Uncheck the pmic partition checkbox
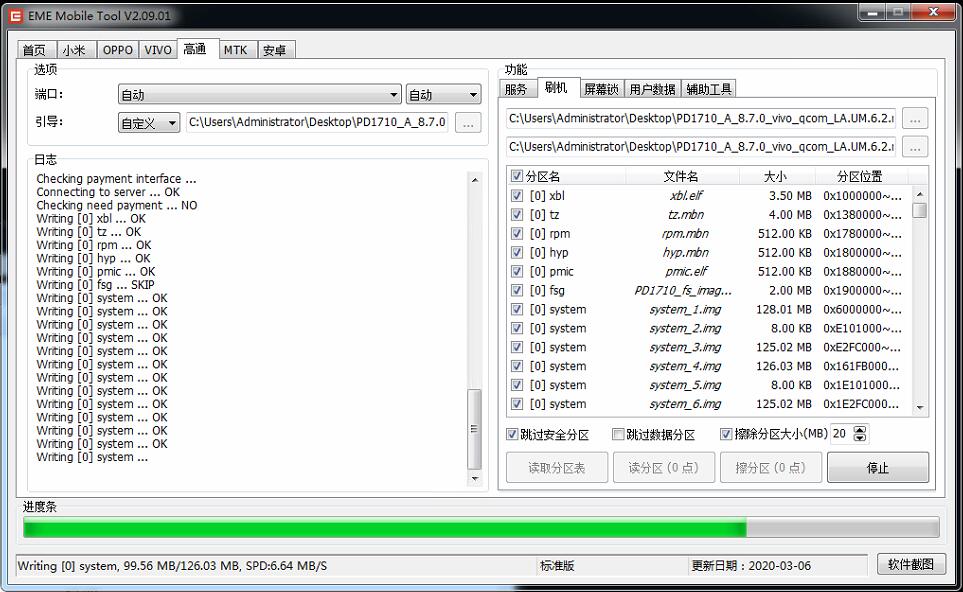This screenshot has height=592, width=963. (x=517, y=271)
